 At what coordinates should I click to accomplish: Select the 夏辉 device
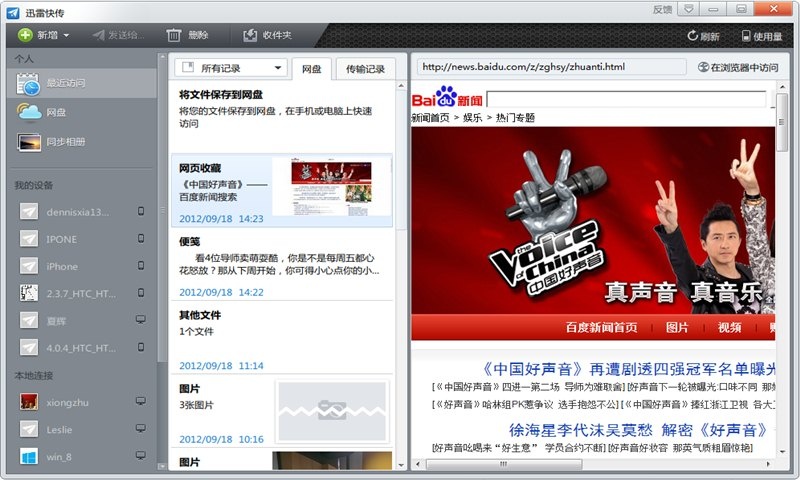82,320
